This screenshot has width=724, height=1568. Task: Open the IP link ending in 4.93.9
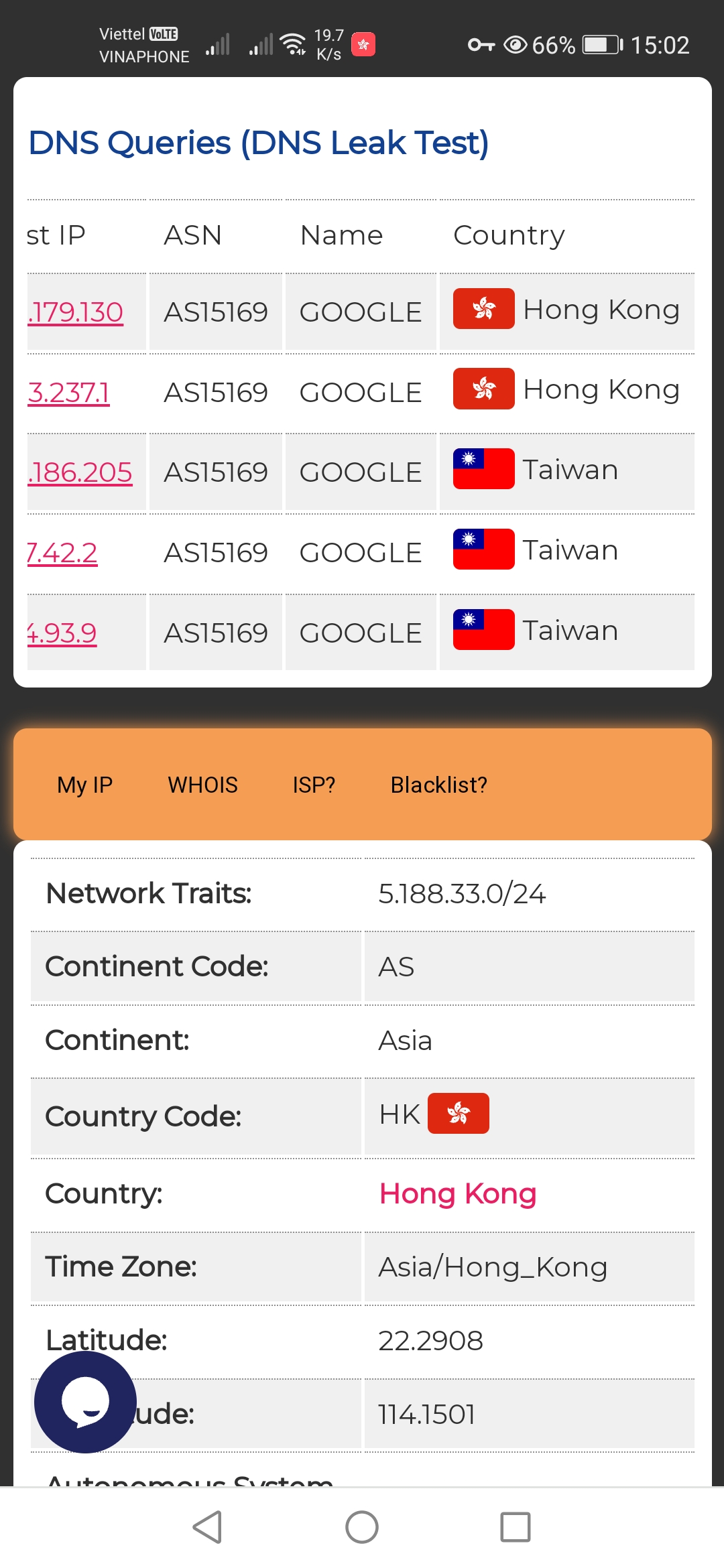click(x=62, y=633)
